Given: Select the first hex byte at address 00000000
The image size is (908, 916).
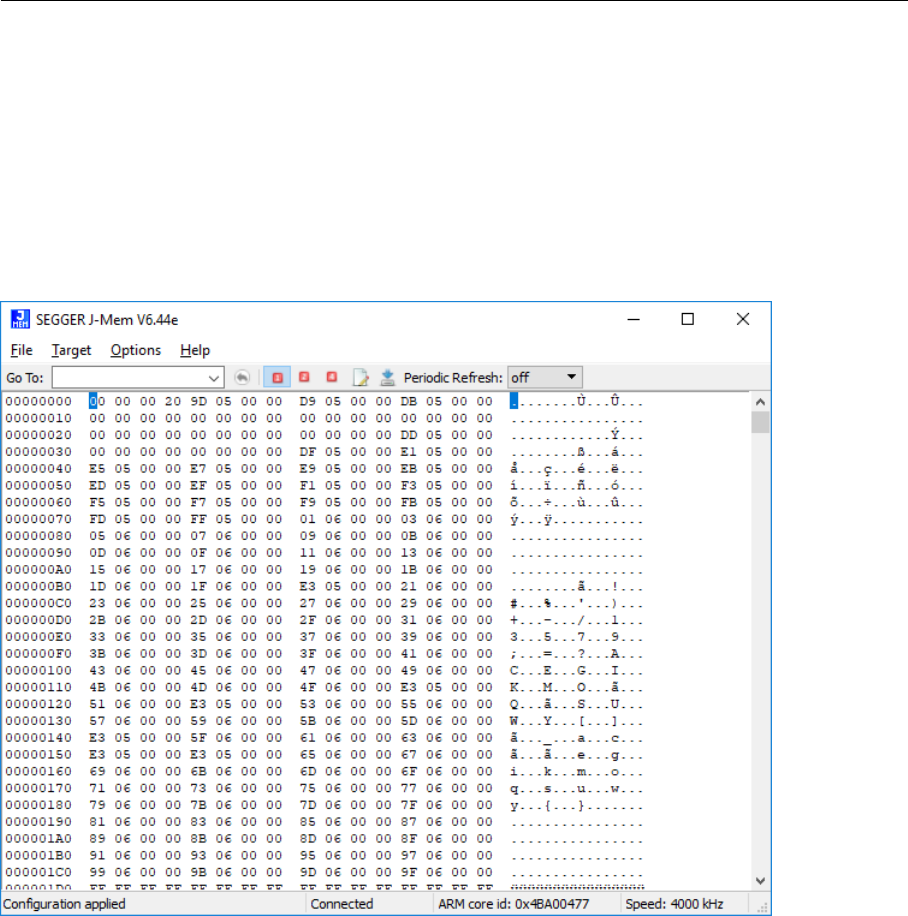Looking at the screenshot, I should tap(96, 402).
